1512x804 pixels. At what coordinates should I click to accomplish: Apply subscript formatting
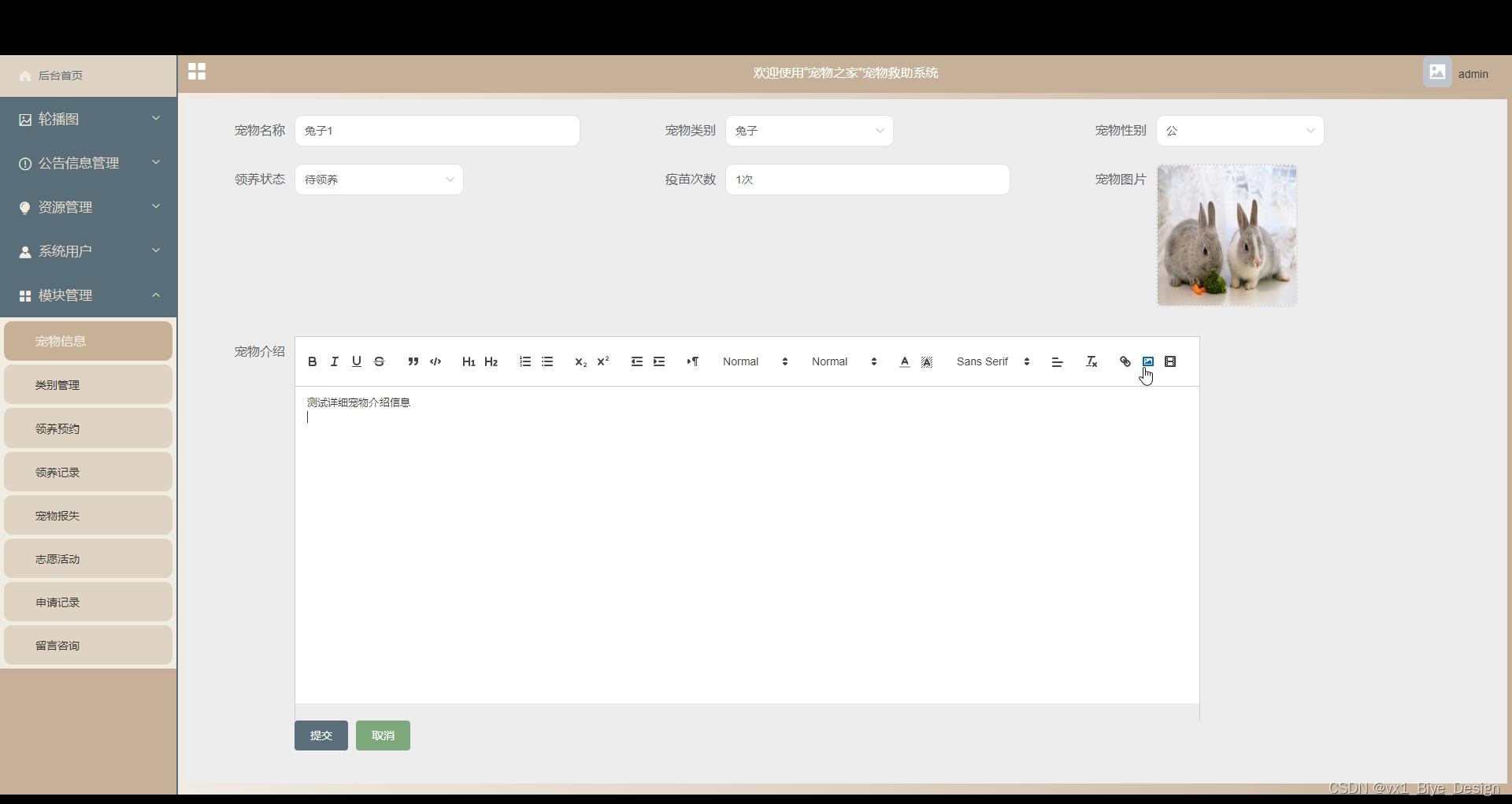[x=581, y=361]
